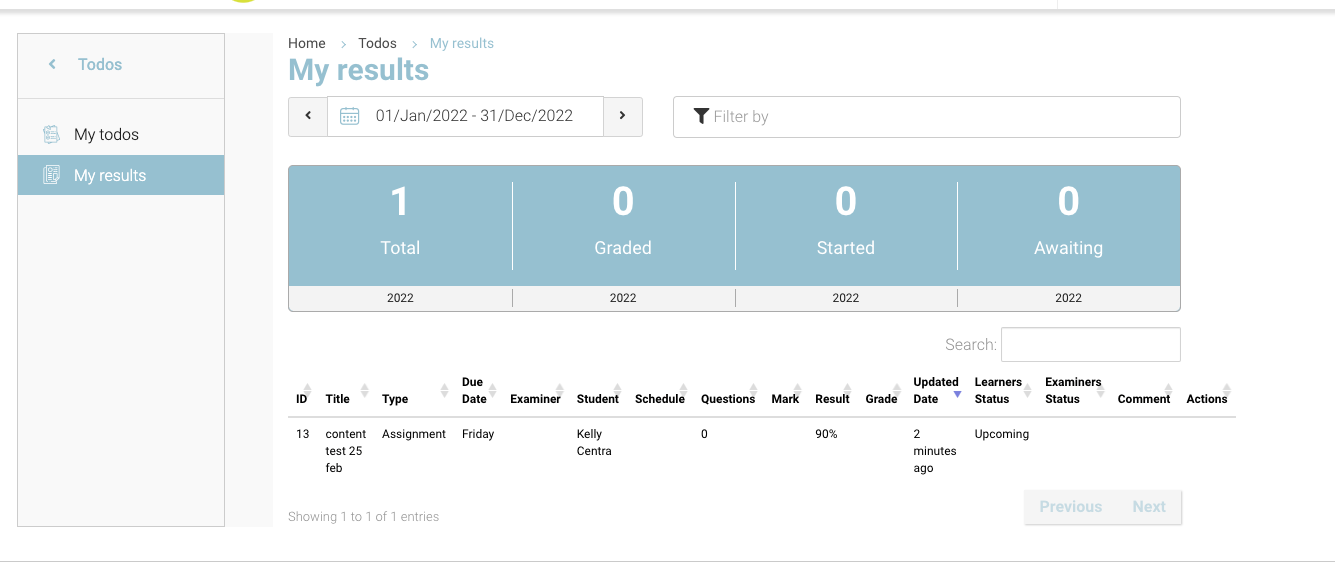Click the My results report icon
The height and width of the screenshot is (564, 1335).
point(51,175)
